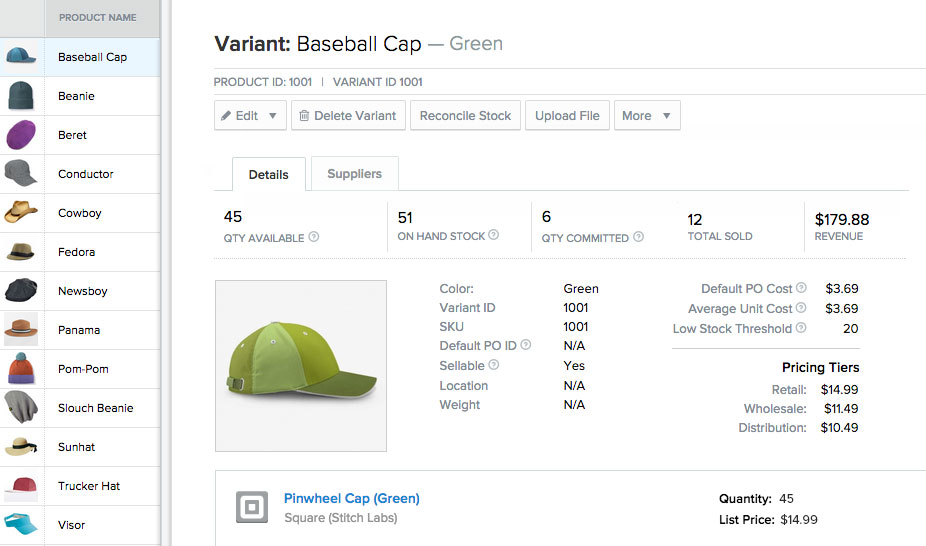The image size is (926, 546).
Task: Select the Details tab
Action: [268, 175]
